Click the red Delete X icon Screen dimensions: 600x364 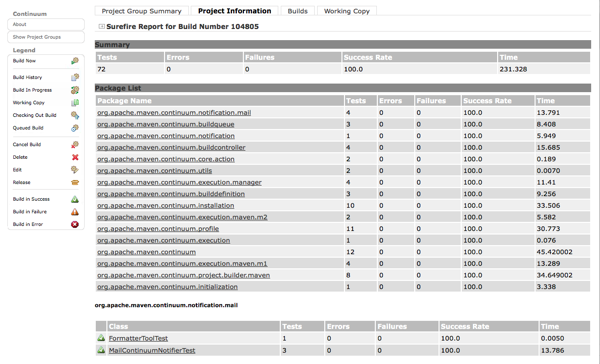[x=75, y=157]
